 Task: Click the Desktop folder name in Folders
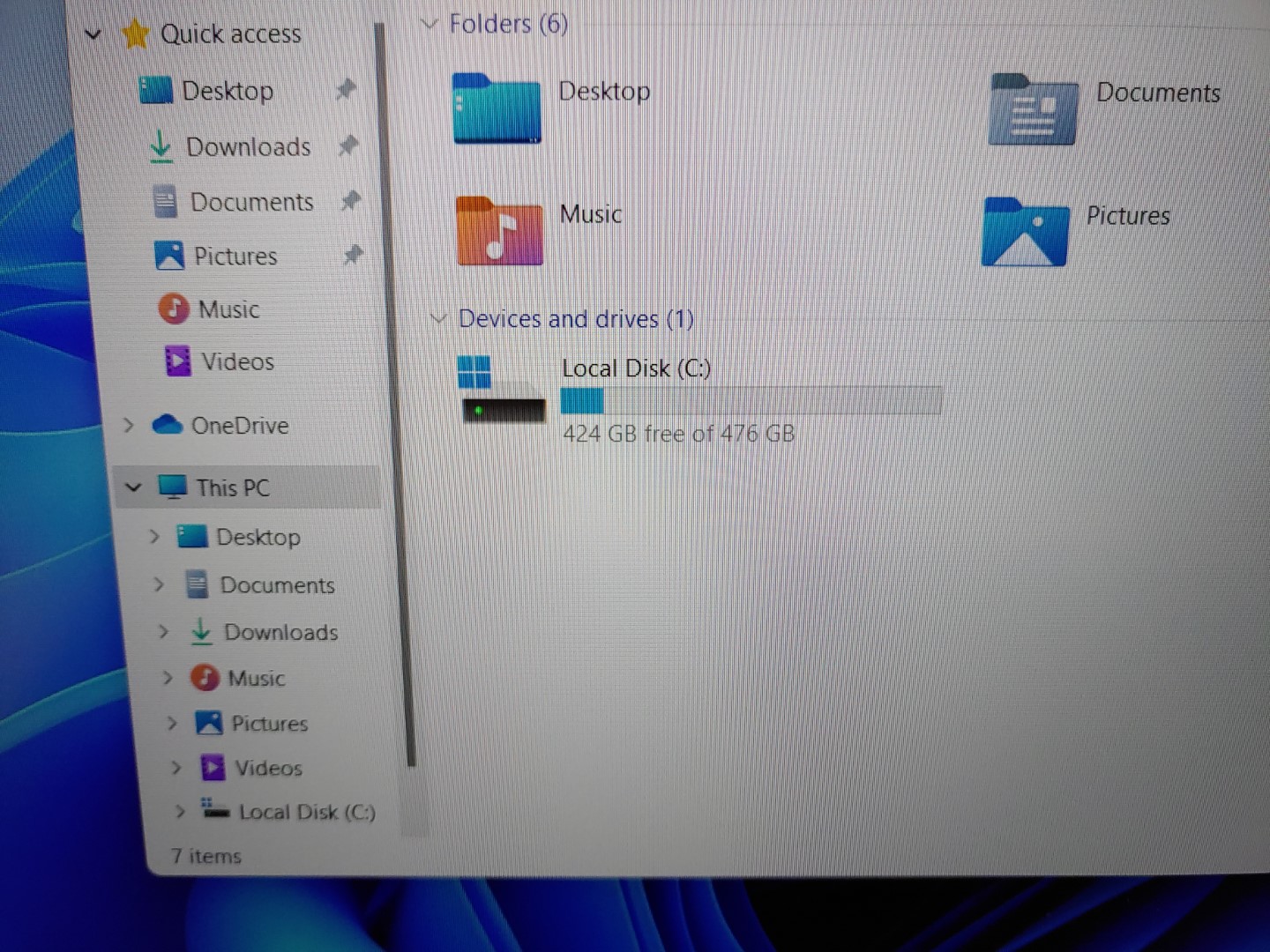[x=605, y=91]
